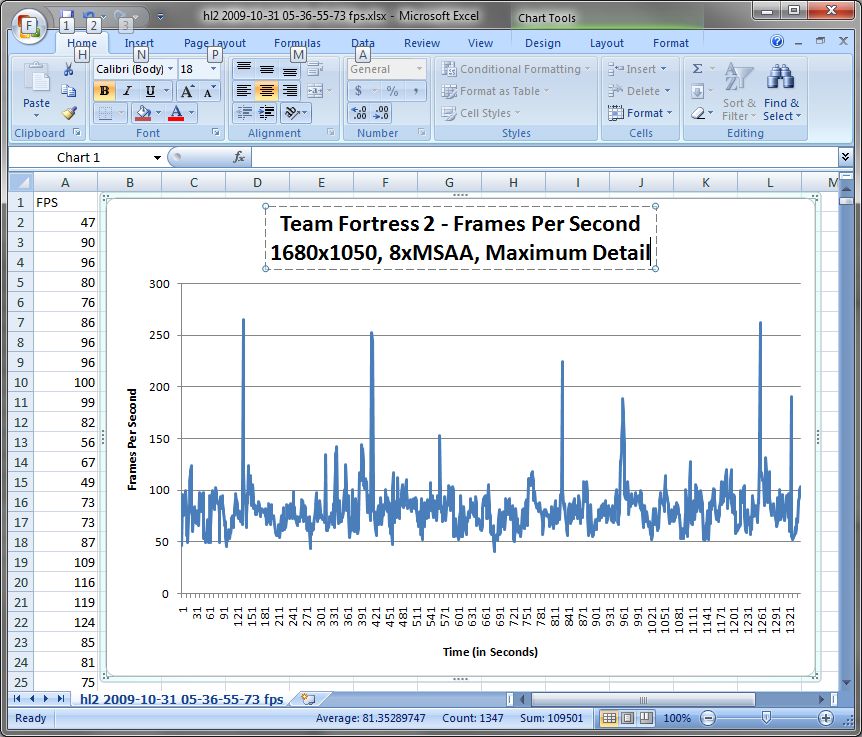This screenshot has width=862, height=737.
Task: Open the Chart Tools Format tab
Action: 671,43
